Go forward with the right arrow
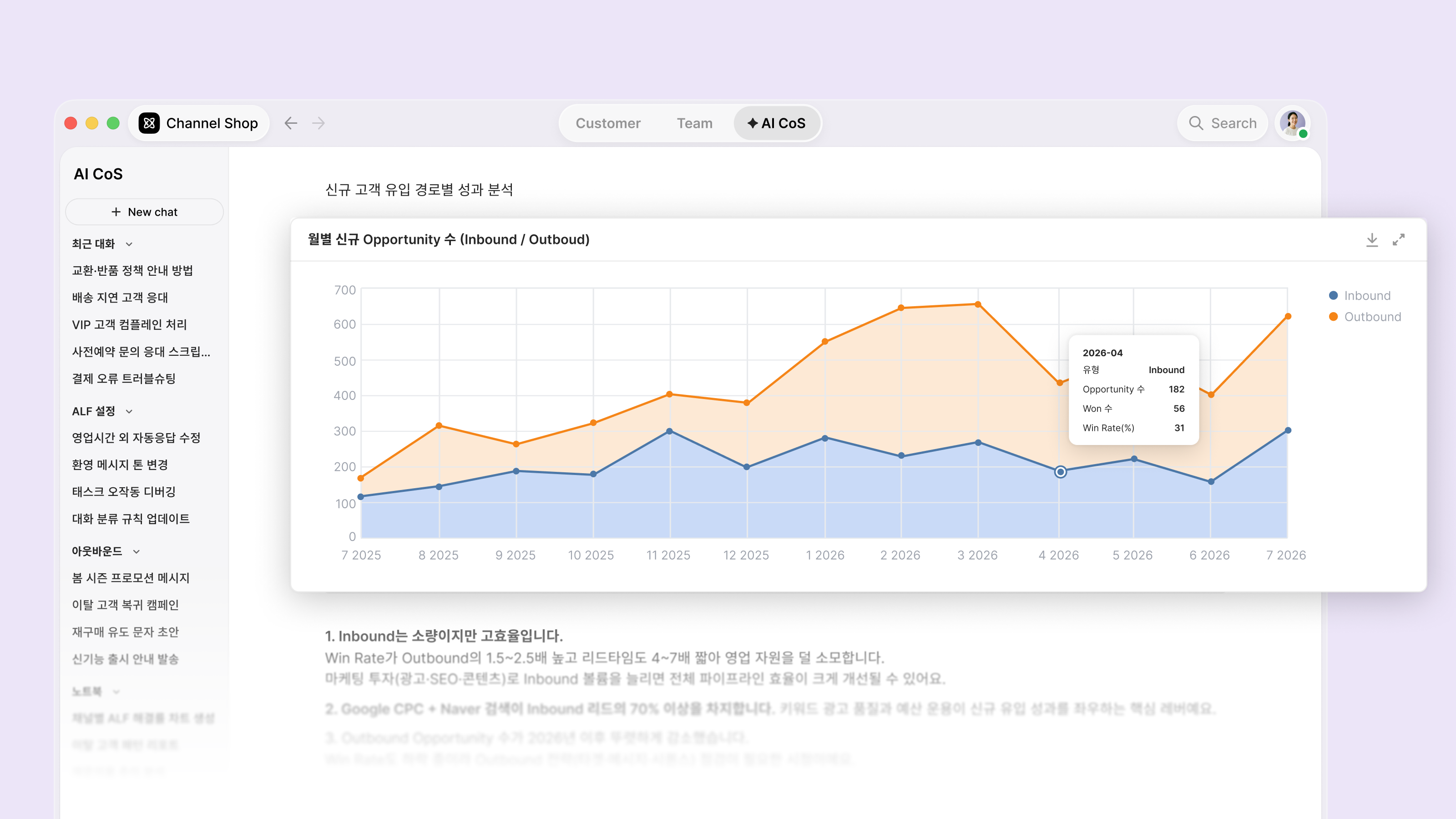The height and width of the screenshot is (819, 1456). coord(319,123)
